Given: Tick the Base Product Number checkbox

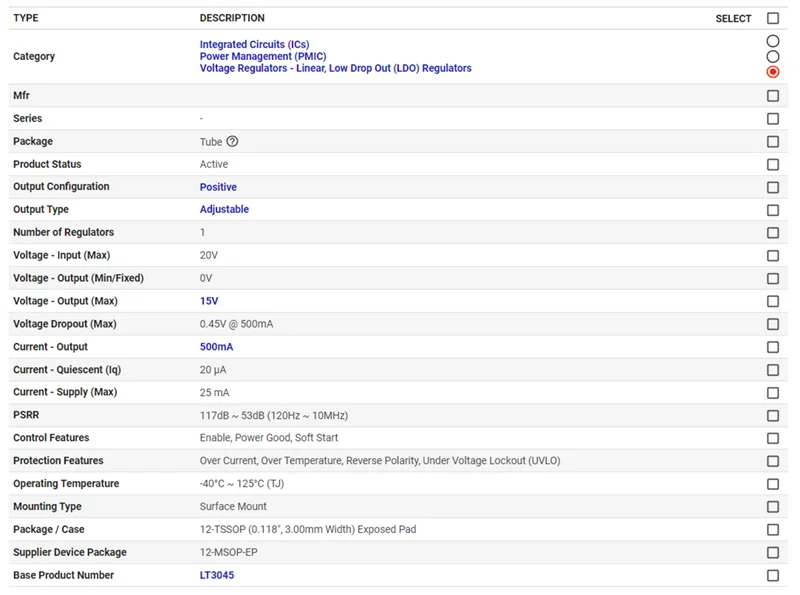Looking at the screenshot, I should (x=773, y=576).
